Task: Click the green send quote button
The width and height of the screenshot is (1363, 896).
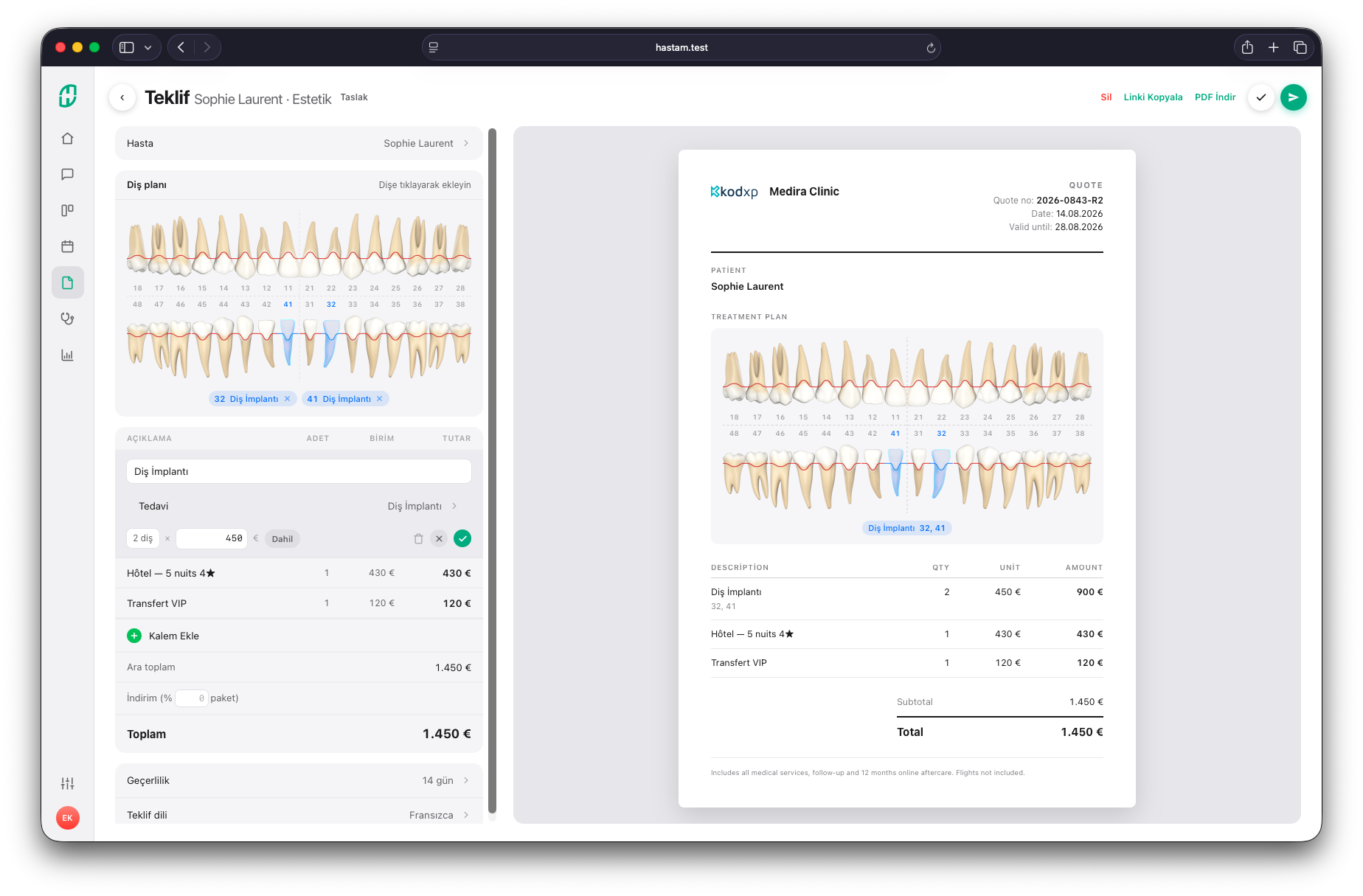Action: [1293, 97]
